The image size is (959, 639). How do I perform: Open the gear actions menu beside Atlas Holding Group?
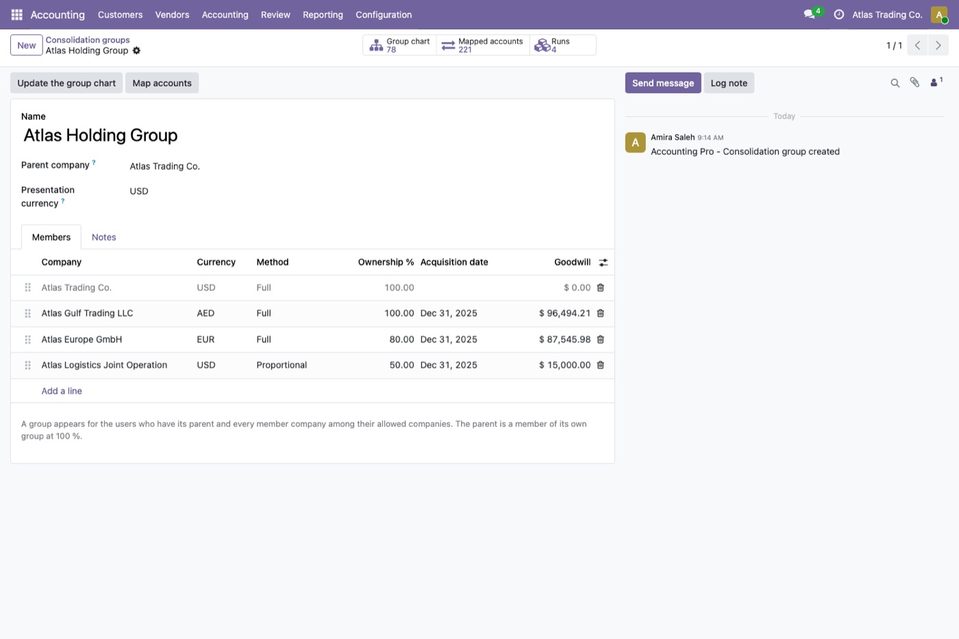pos(136,51)
